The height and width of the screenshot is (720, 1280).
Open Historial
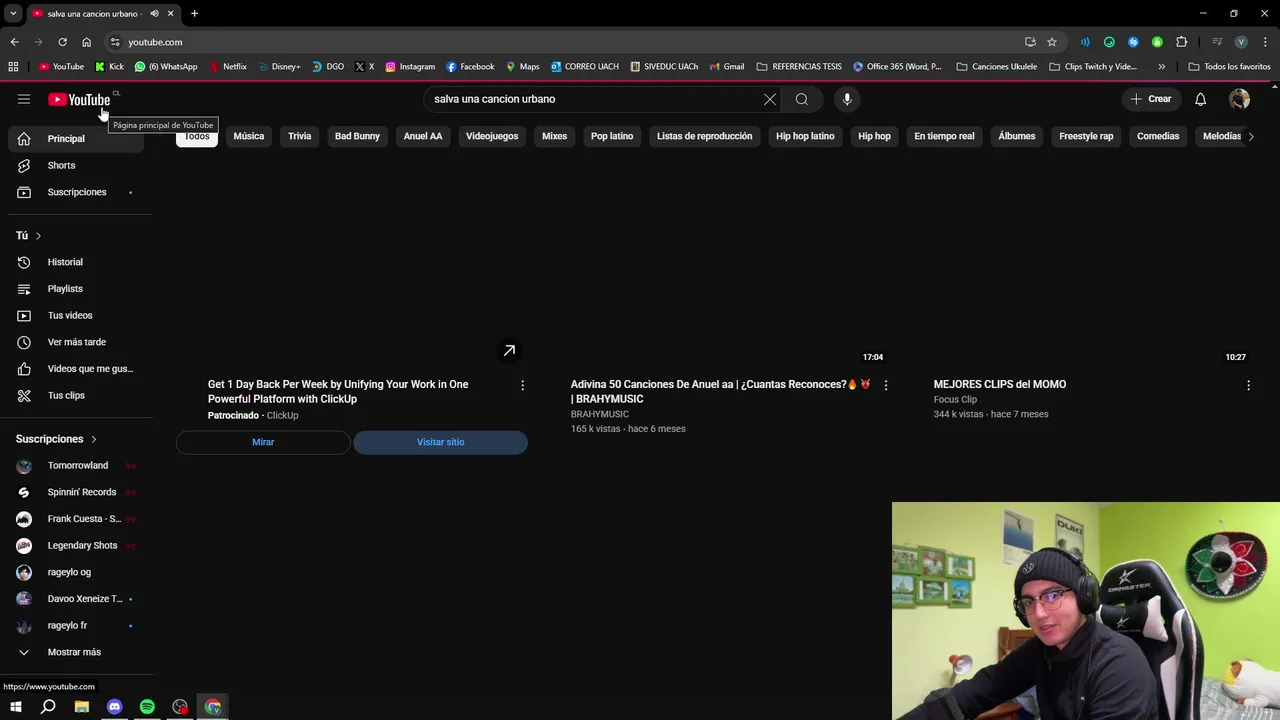point(76,262)
